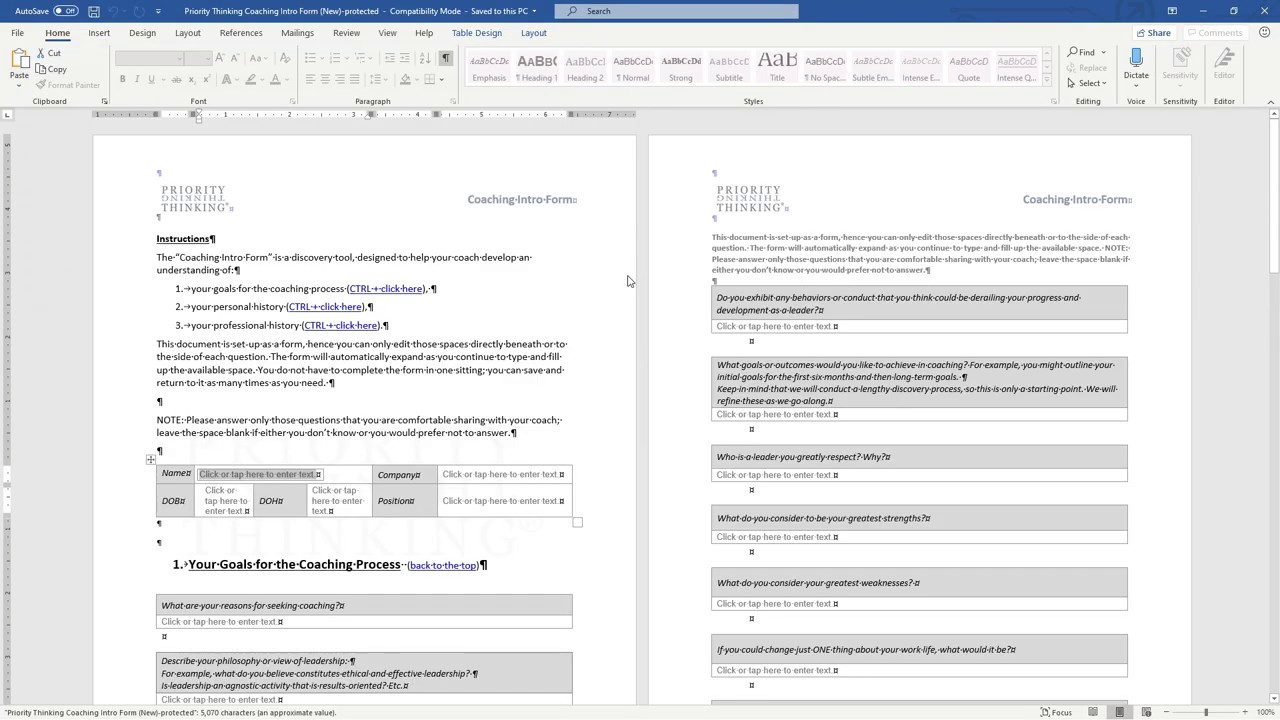Click the Increase Indent icon

[405, 58]
